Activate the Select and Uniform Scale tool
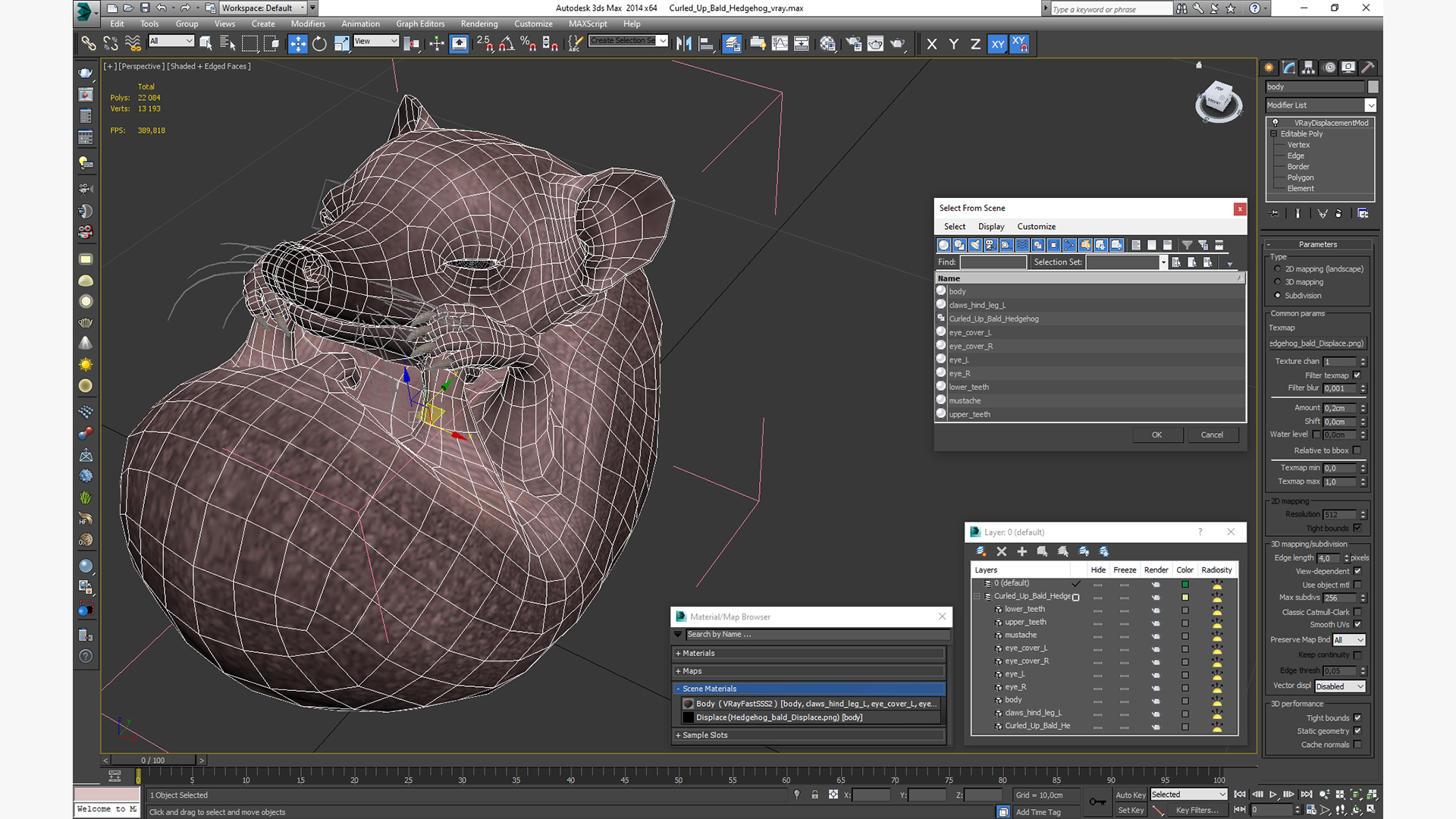 tap(342, 44)
